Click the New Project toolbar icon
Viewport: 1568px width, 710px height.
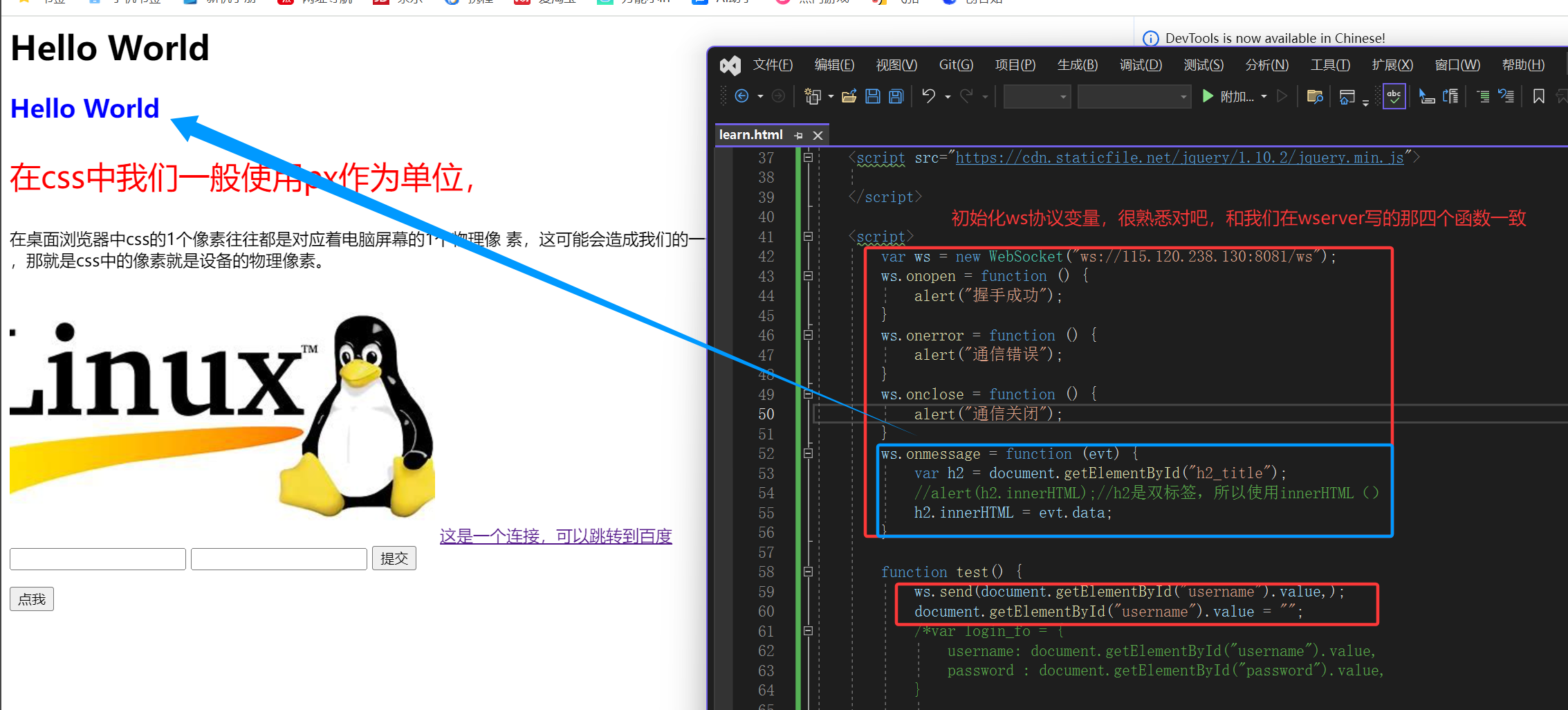(813, 96)
